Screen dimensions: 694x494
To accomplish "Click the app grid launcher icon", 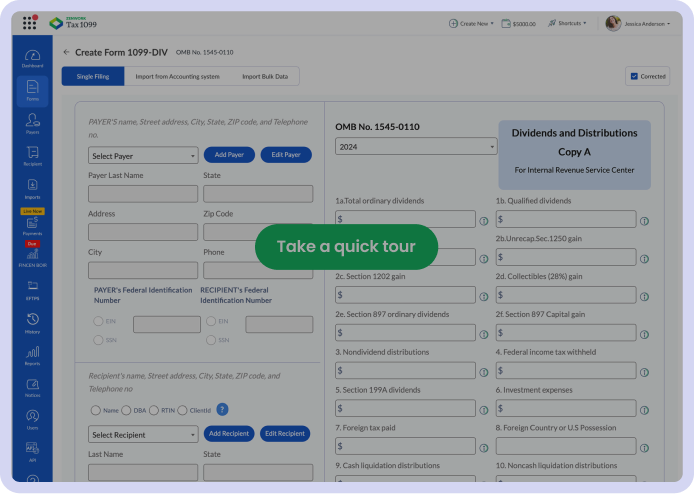I will 30,22.
